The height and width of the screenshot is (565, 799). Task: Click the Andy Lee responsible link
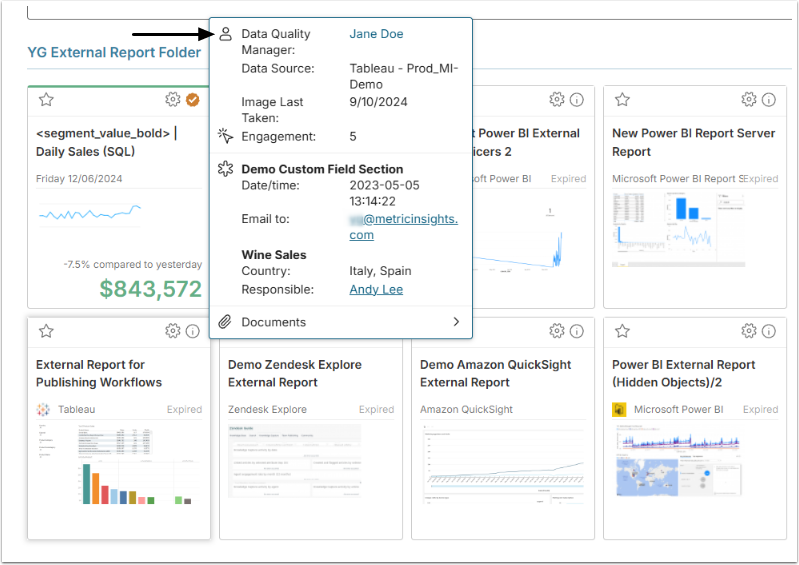[x=376, y=289]
